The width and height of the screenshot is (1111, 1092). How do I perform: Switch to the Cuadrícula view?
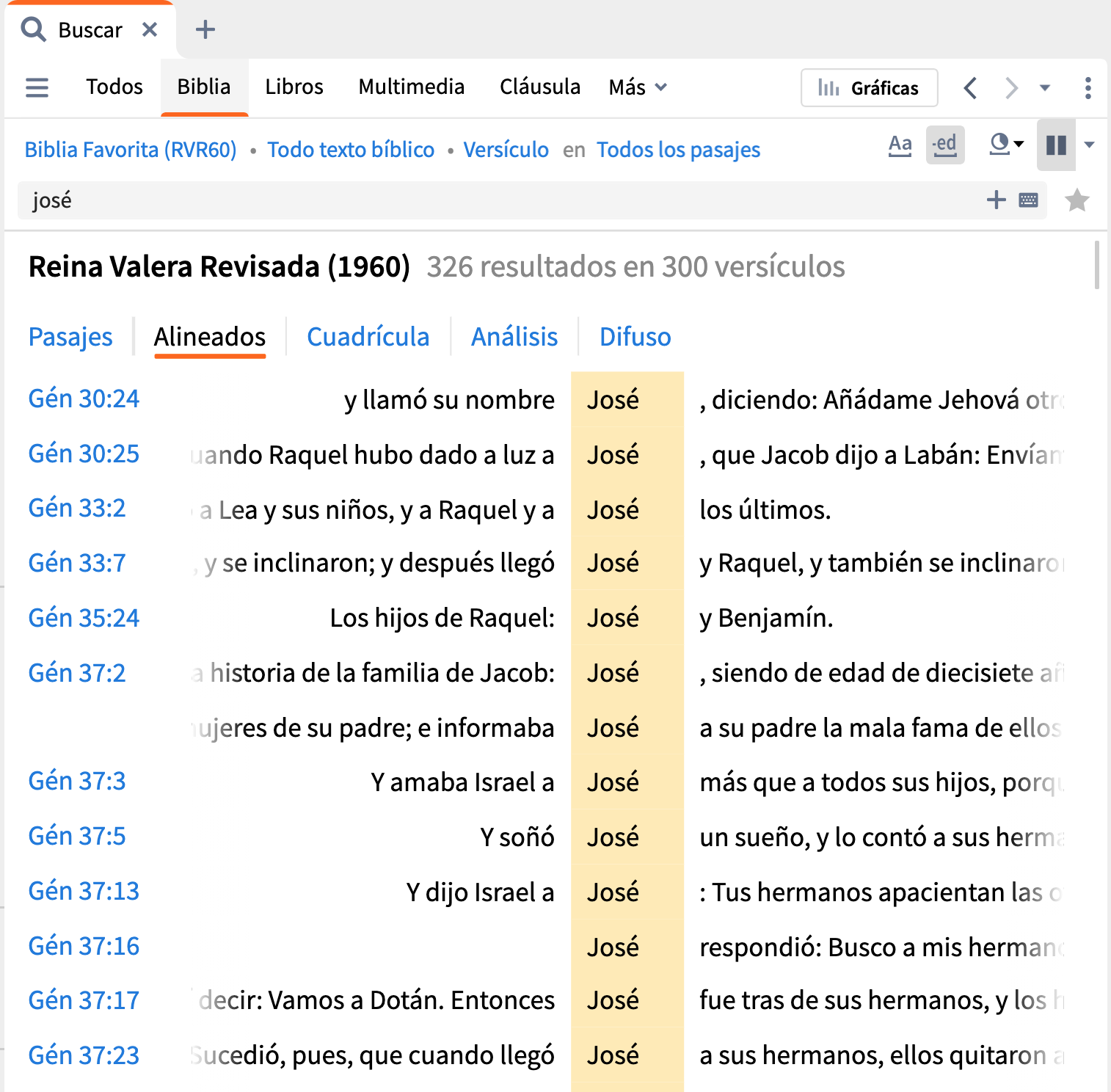click(368, 337)
